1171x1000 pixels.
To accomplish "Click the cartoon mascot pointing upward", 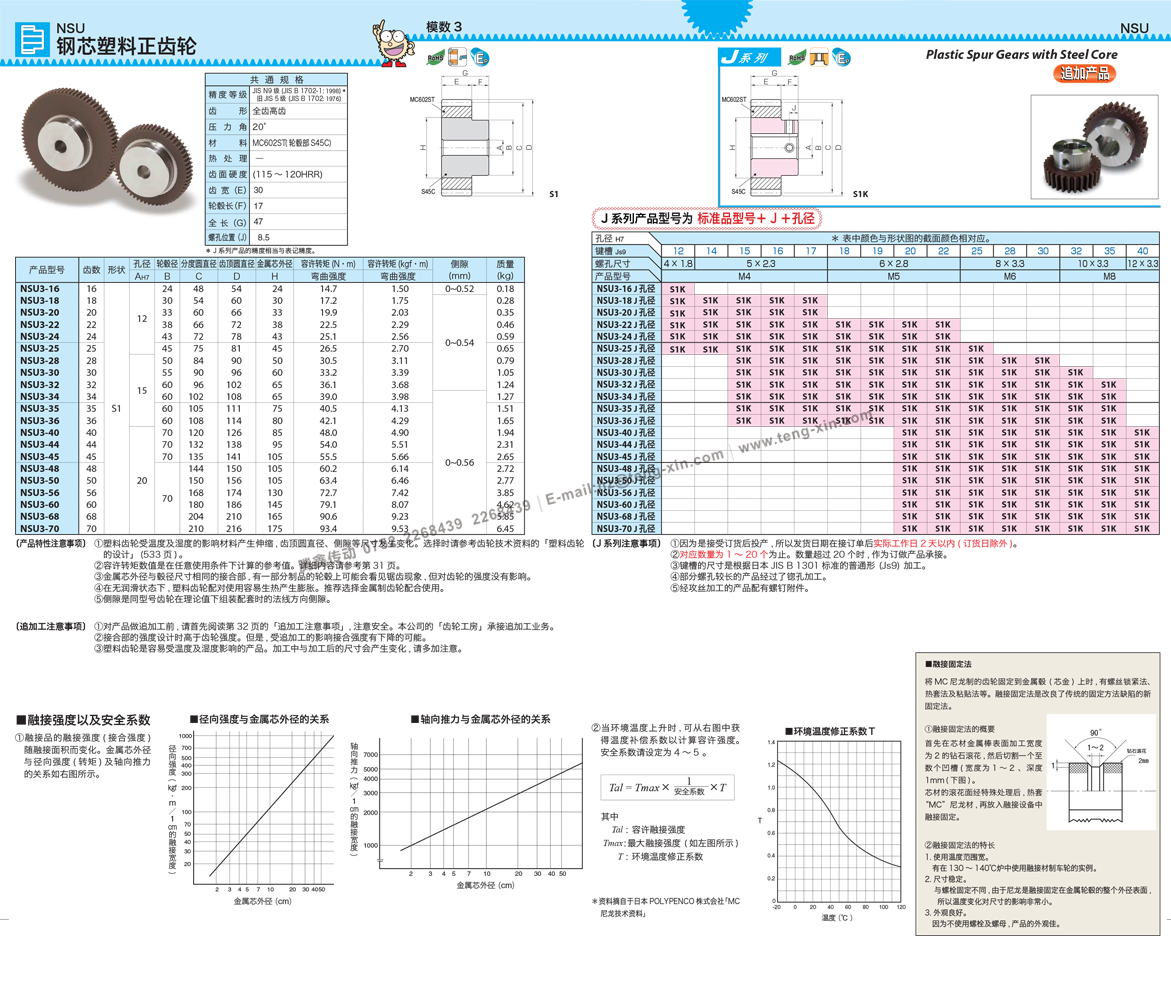I will tap(390, 45).
